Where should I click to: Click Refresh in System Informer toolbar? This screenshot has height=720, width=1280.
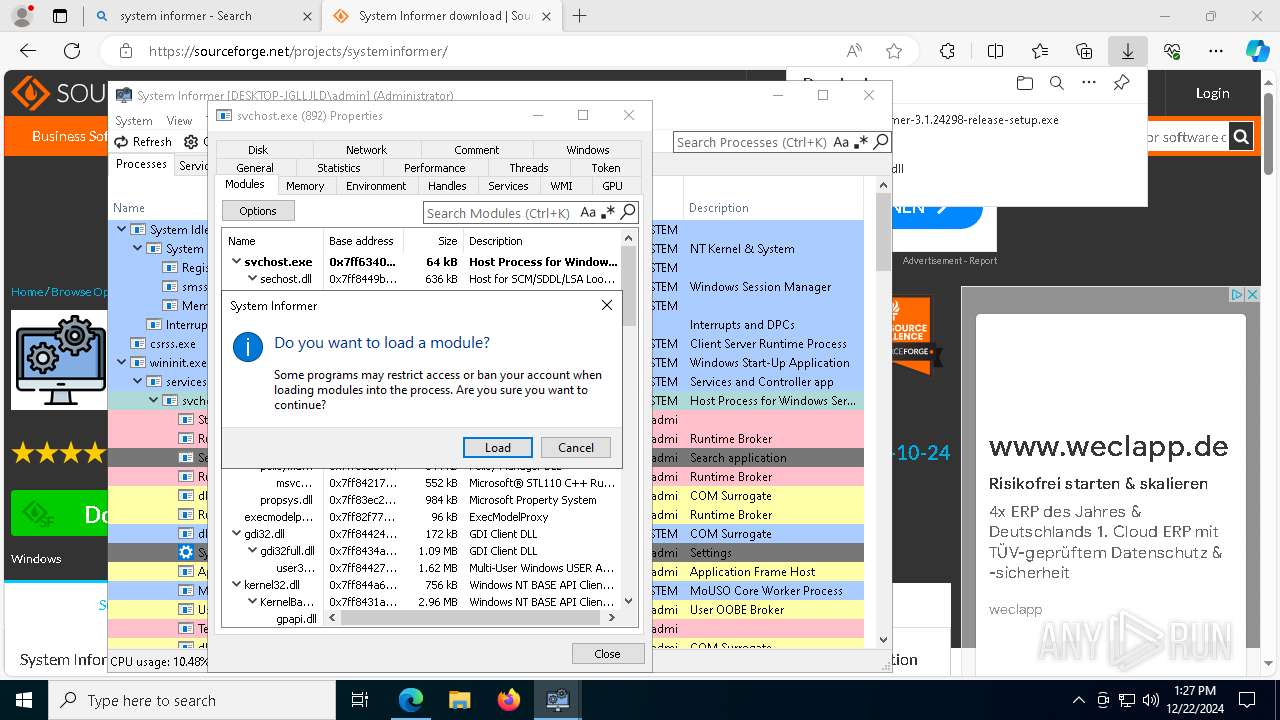coord(143,142)
